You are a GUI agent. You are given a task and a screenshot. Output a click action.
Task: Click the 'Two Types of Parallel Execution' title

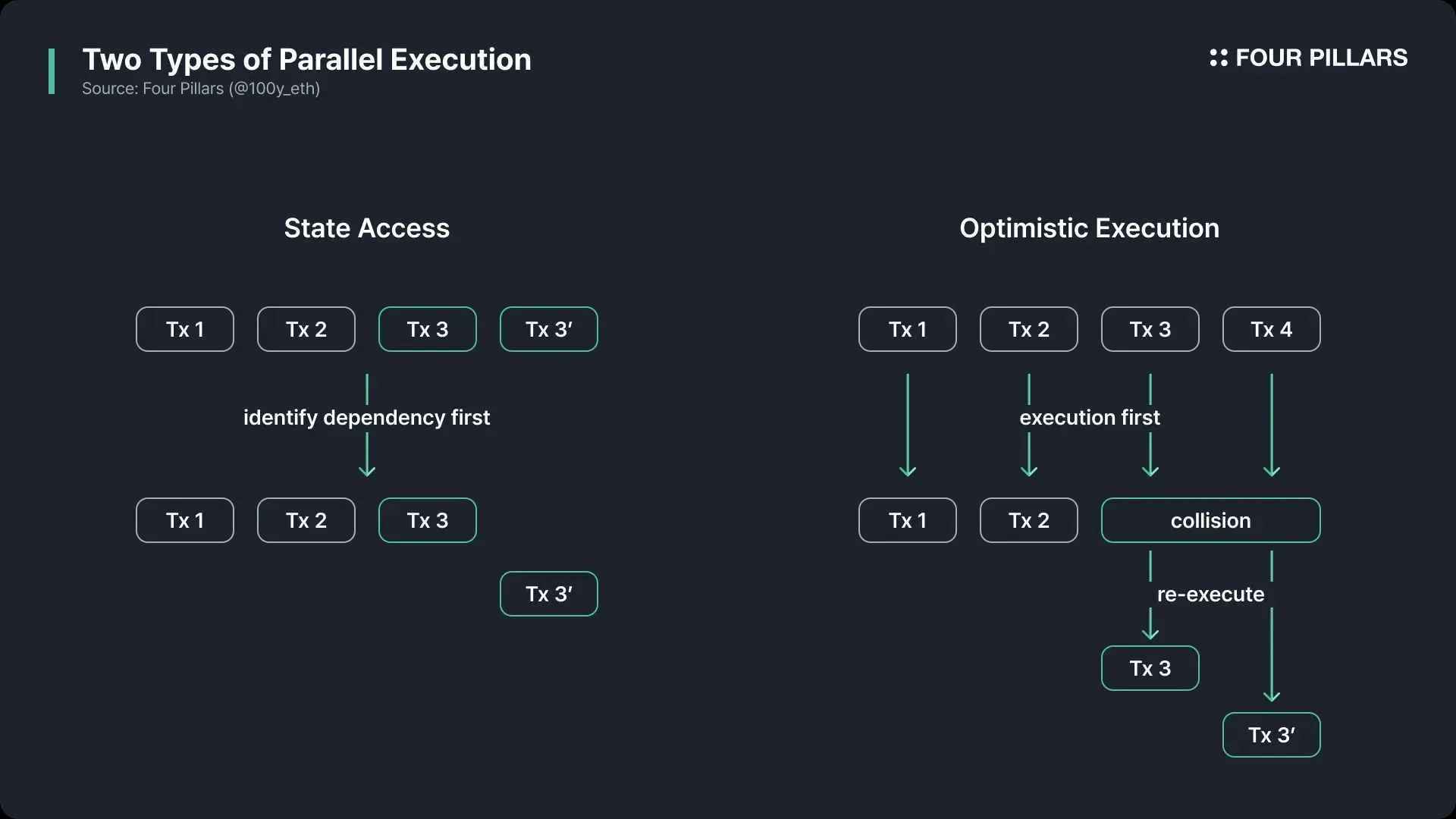point(307,60)
